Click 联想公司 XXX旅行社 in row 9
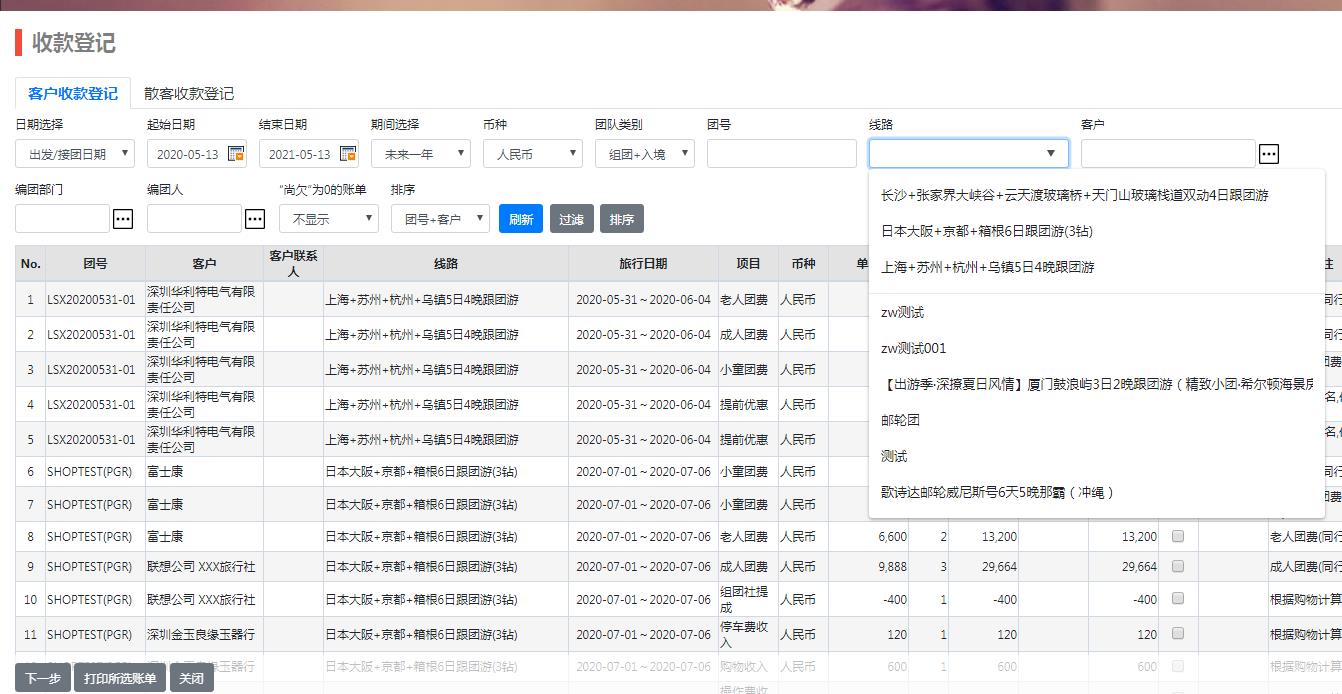Viewport: 1342px width, 694px height. [x=201, y=567]
